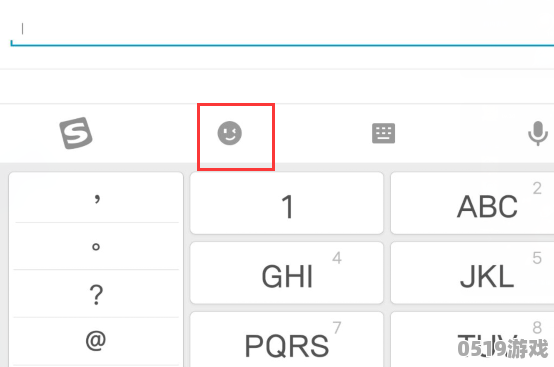Start voice input with the microphone icon
Viewport: 554px width, 367px height.
tap(538, 133)
